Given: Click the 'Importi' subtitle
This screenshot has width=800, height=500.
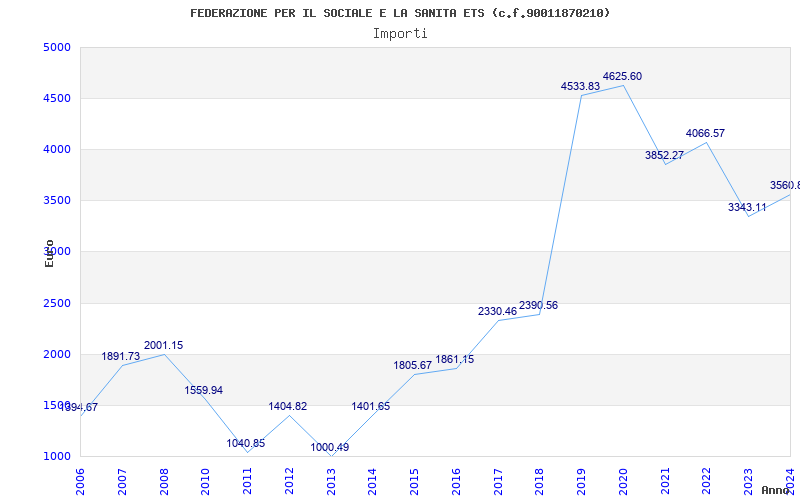Looking at the screenshot, I should 400,34.
